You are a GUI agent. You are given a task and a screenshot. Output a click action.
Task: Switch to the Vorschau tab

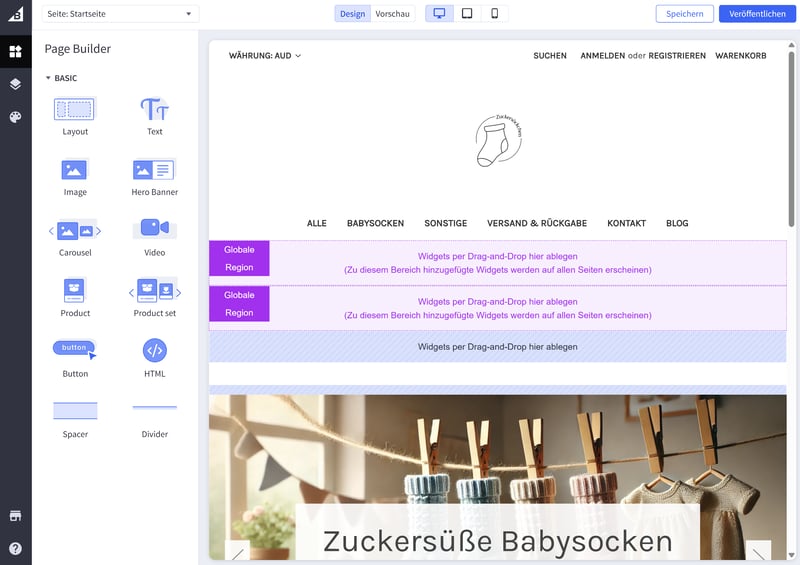pyautogui.click(x=392, y=14)
